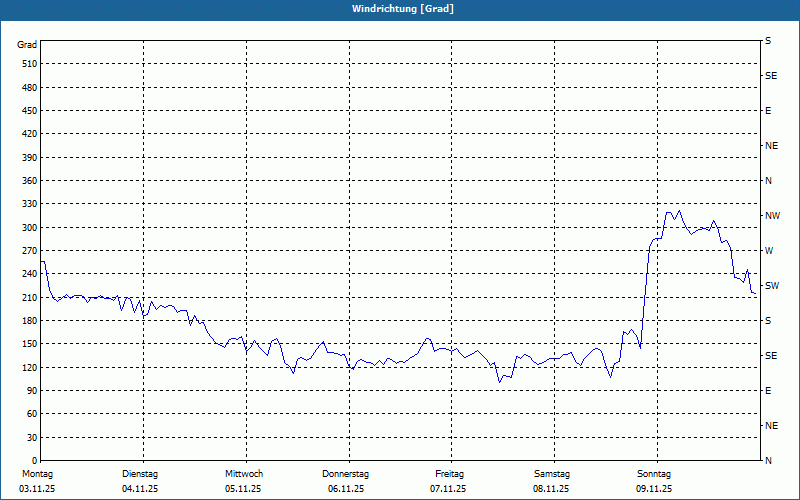The height and width of the screenshot is (500, 800).
Task: Click the date 07.11.25
Action: [448, 489]
